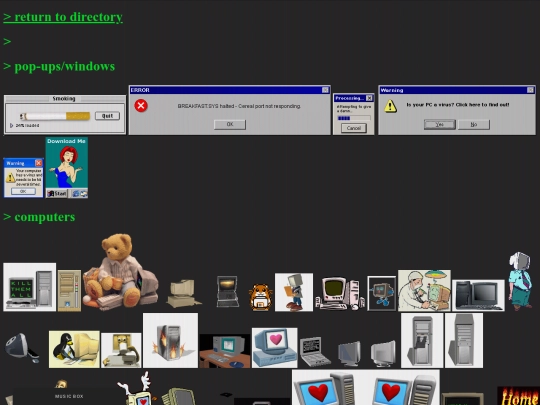
Task: Select the beige tower PC image
Action: pyautogui.click(x=70, y=291)
